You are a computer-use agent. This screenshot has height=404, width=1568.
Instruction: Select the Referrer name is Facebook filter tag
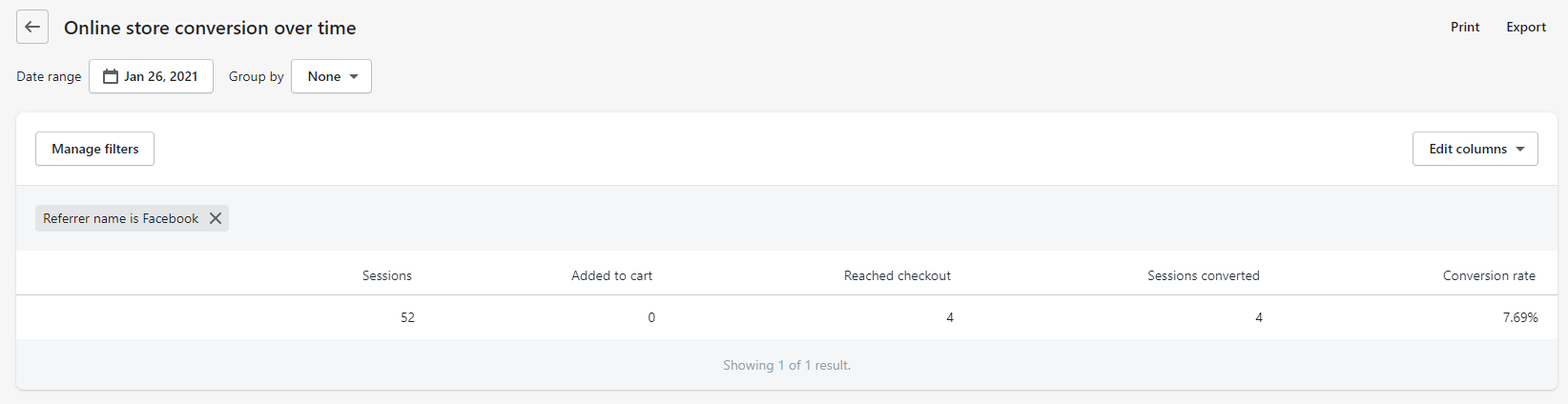pyautogui.click(x=121, y=218)
